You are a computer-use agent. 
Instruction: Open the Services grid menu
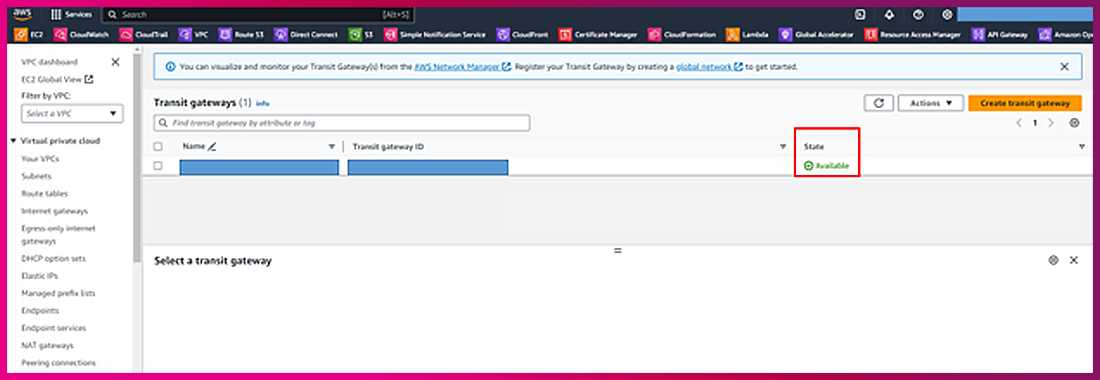(72, 14)
